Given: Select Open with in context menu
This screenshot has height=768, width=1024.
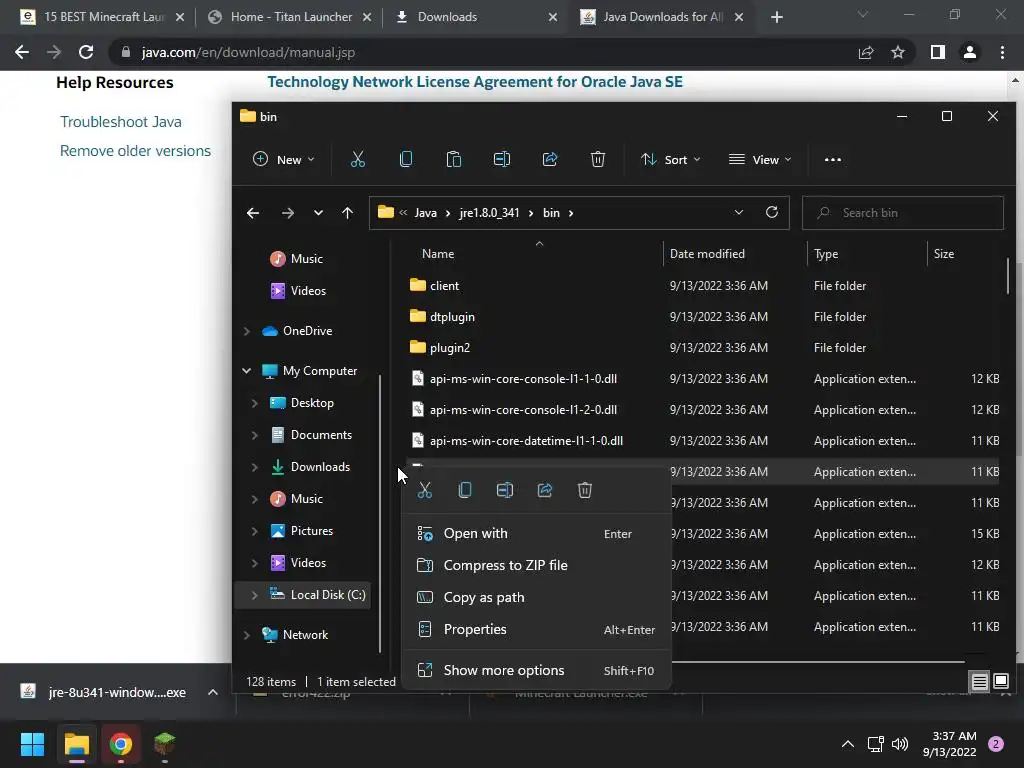Looking at the screenshot, I should (536, 534).
